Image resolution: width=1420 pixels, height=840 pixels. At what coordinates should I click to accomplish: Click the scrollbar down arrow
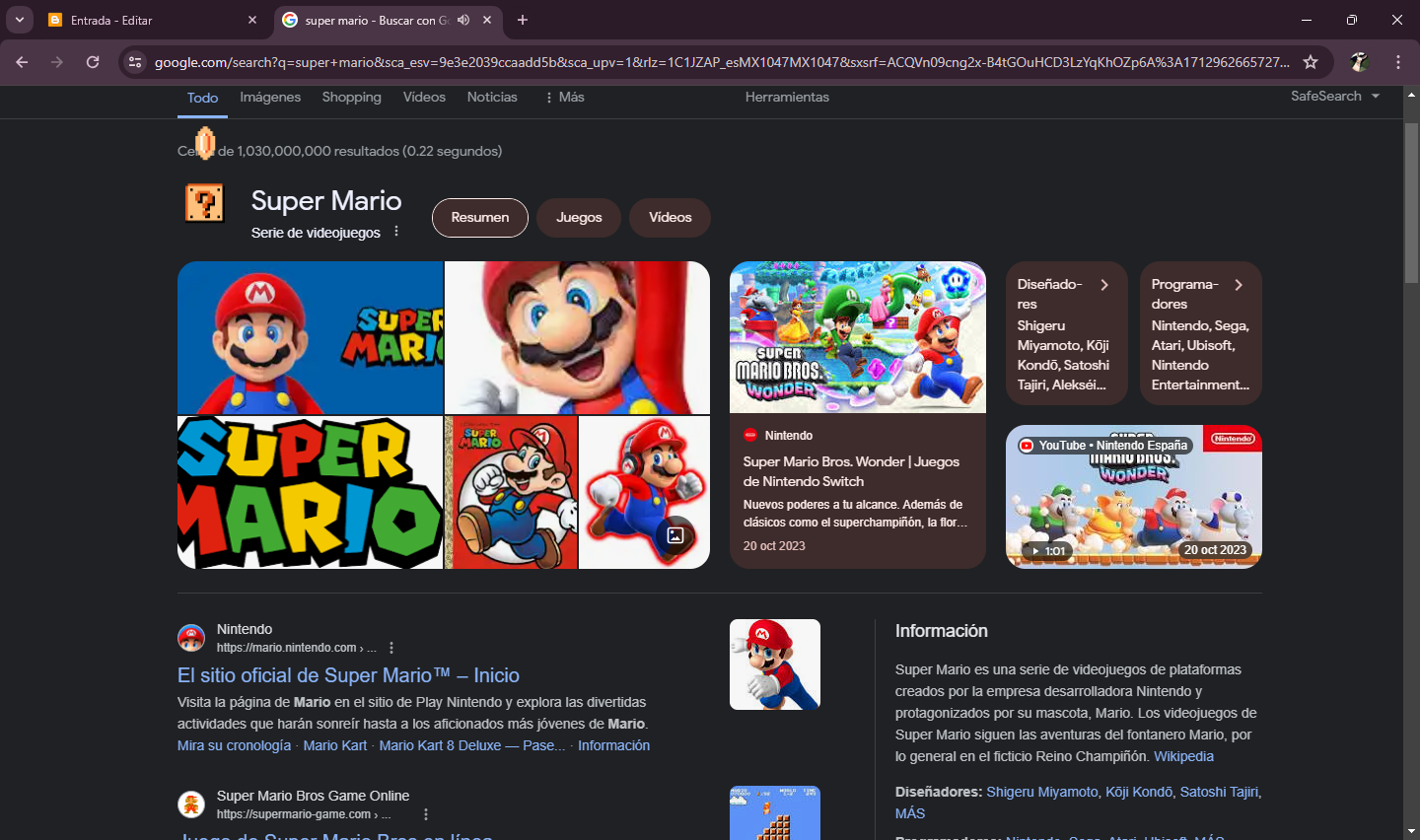(x=1411, y=831)
